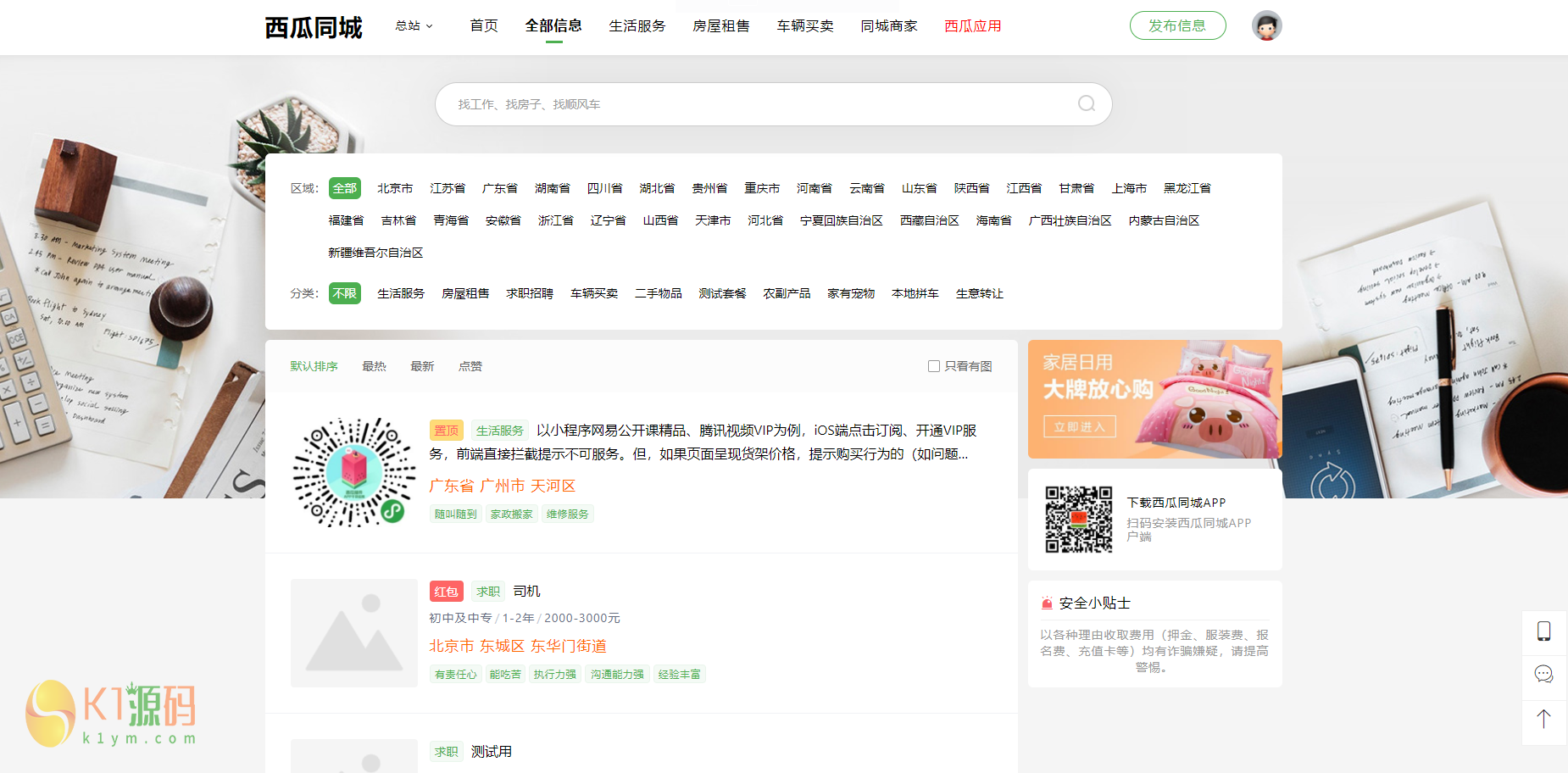Click the search magnifier icon
Image resolution: width=1568 pixels, height=773 pixels.
point(1086,104)
